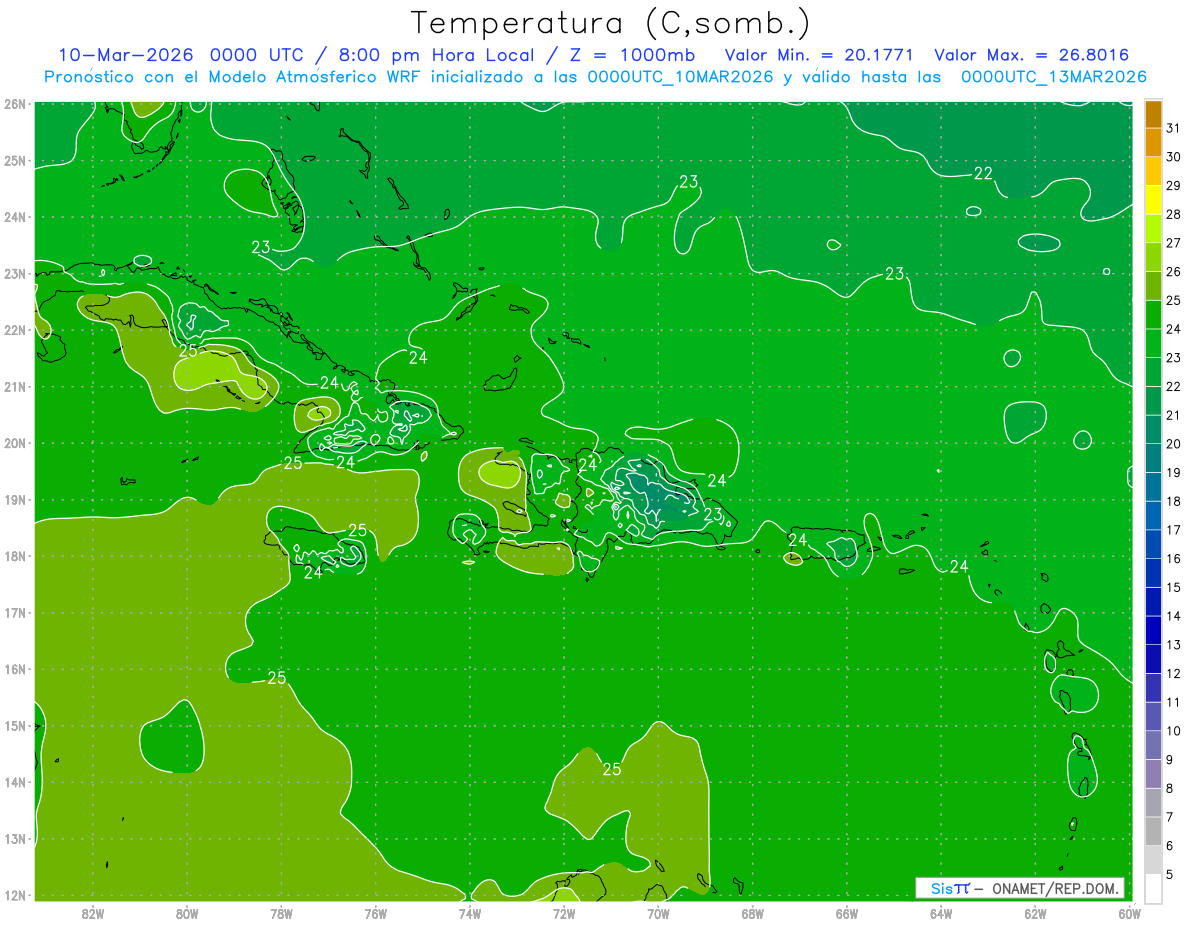Click the "78W" longitude label

[281, 913]
